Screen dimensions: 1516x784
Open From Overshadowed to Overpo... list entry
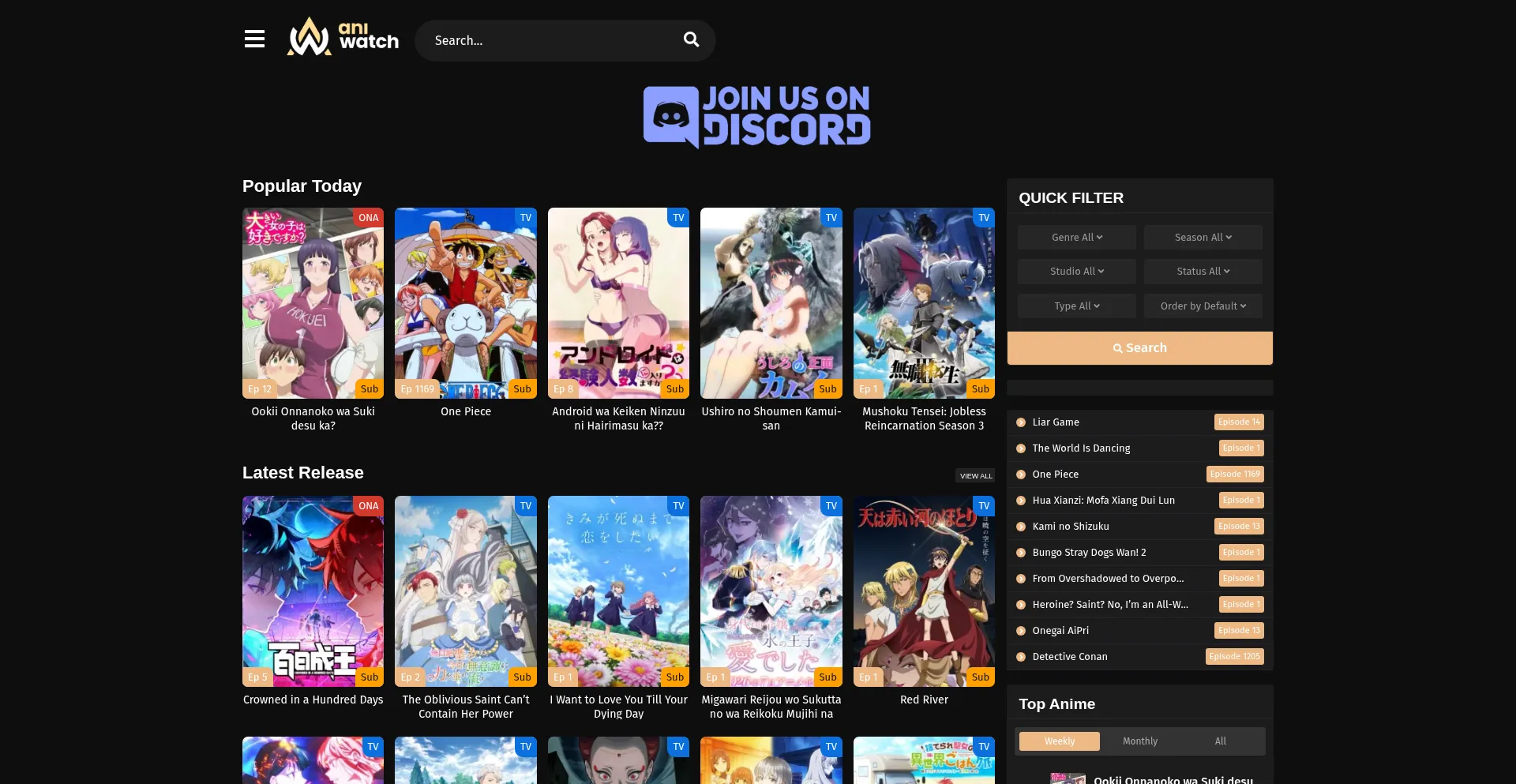click(x=1108, y=579)
